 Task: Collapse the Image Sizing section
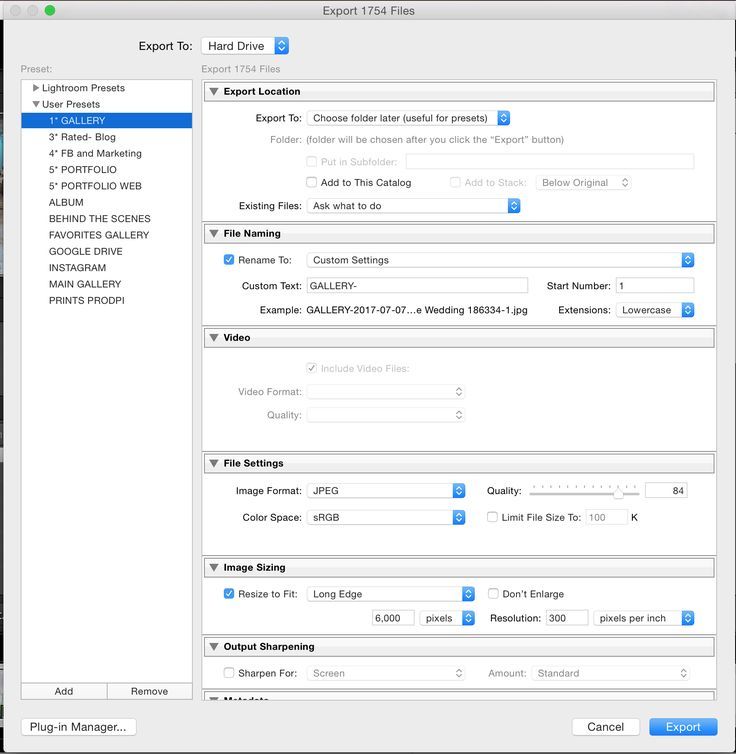pos(214,568)
